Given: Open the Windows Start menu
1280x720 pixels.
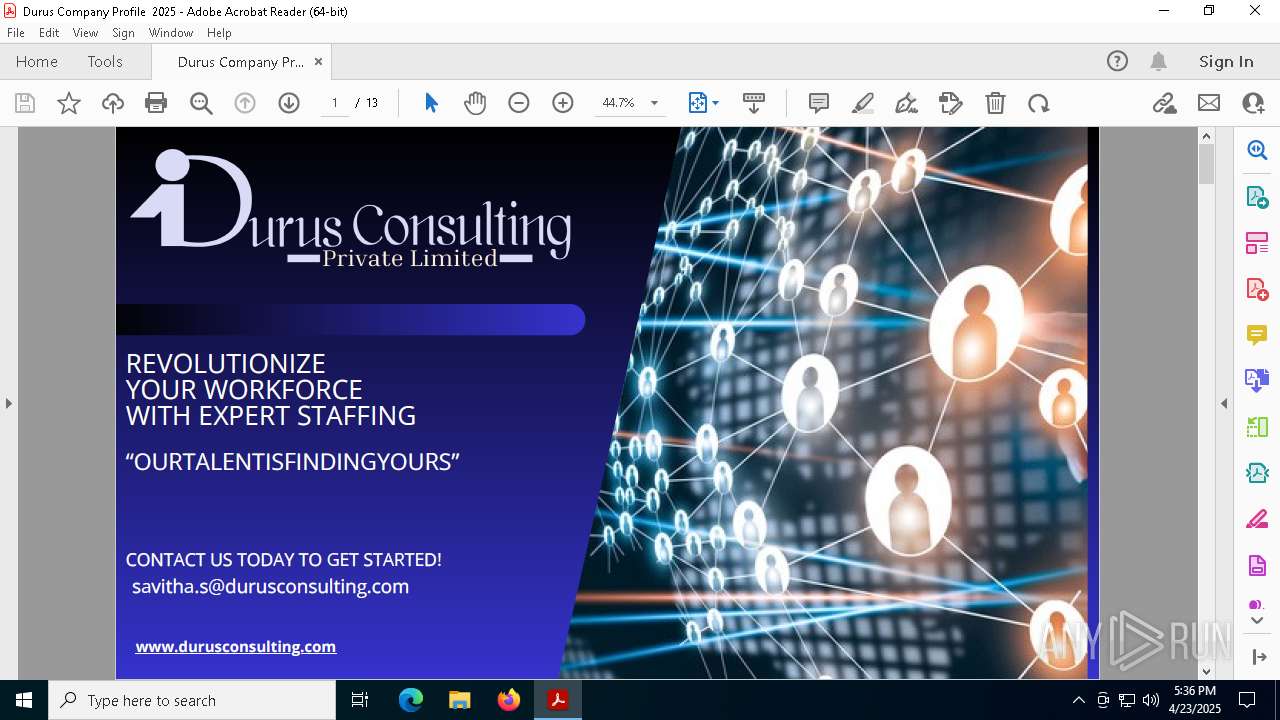Looking at the screenshot, I should coord(24,700).
